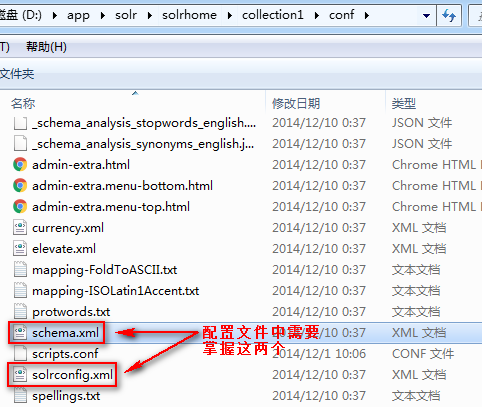
Task: Expand the arrow after (D:) breadcrumb
Action: (x=55, y=15)
